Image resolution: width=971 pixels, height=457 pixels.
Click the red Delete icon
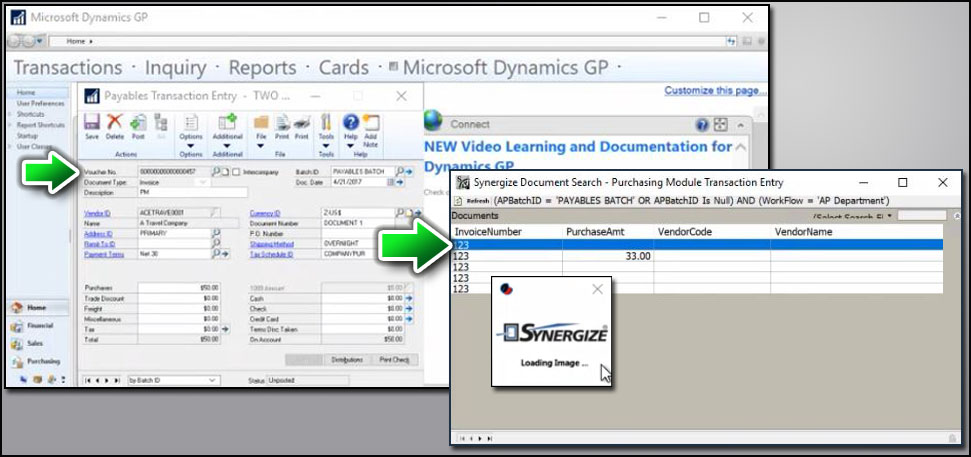[115, 126]
